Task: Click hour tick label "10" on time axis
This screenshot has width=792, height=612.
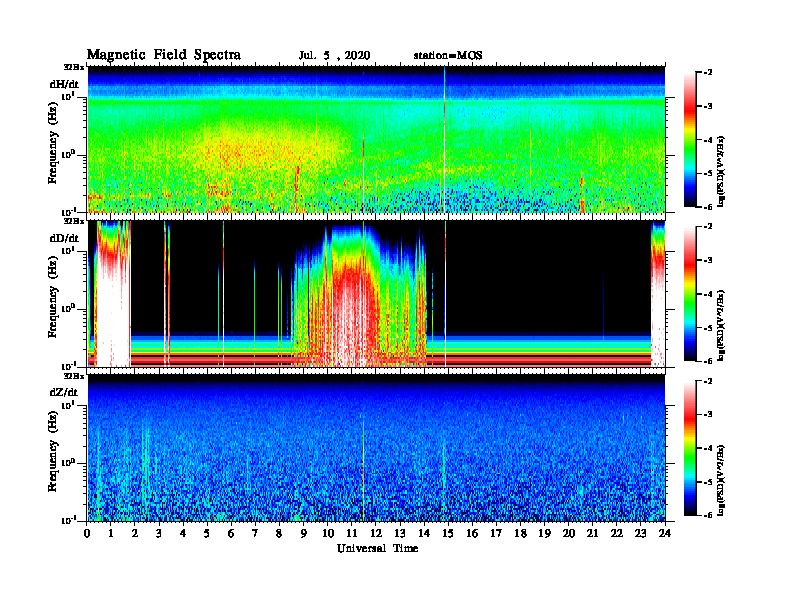Action: point(328,534)
